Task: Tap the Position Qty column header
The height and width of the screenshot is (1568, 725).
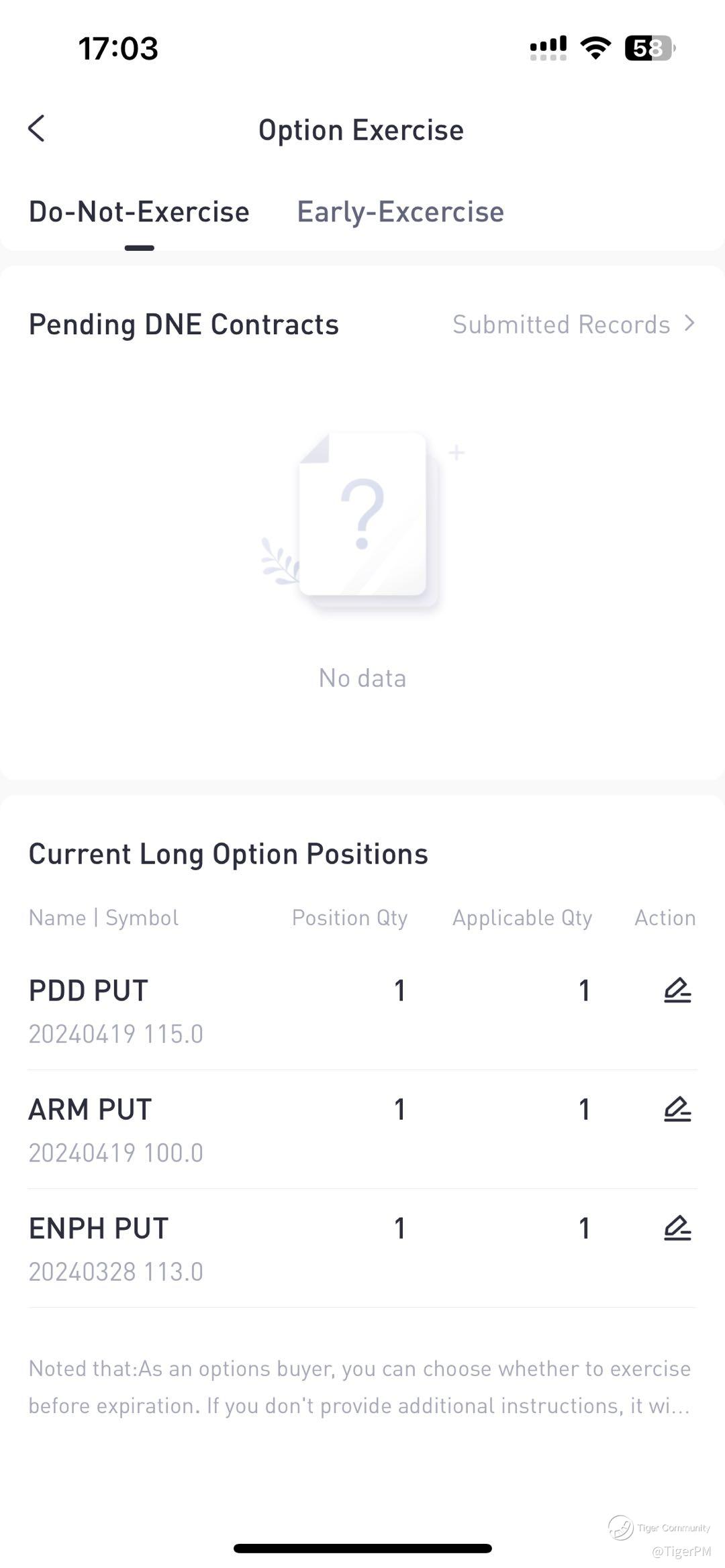Action: coord(350,918)
